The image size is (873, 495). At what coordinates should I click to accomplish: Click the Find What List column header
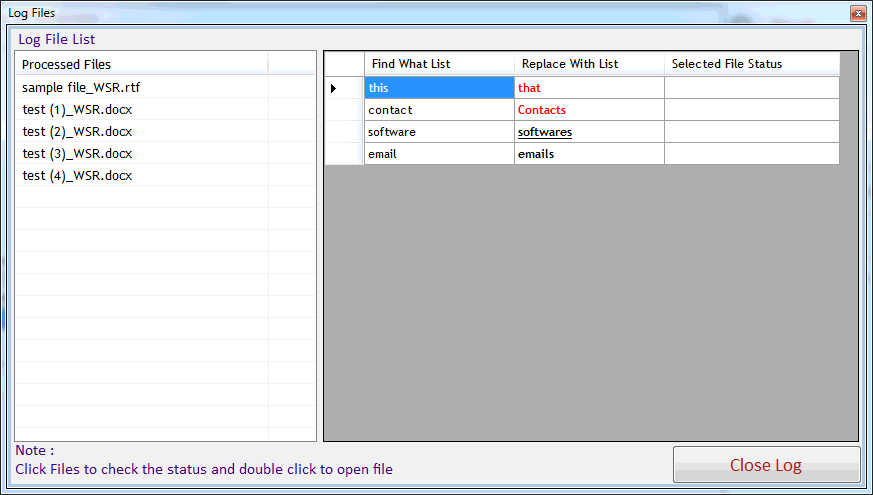pos(439,64)
